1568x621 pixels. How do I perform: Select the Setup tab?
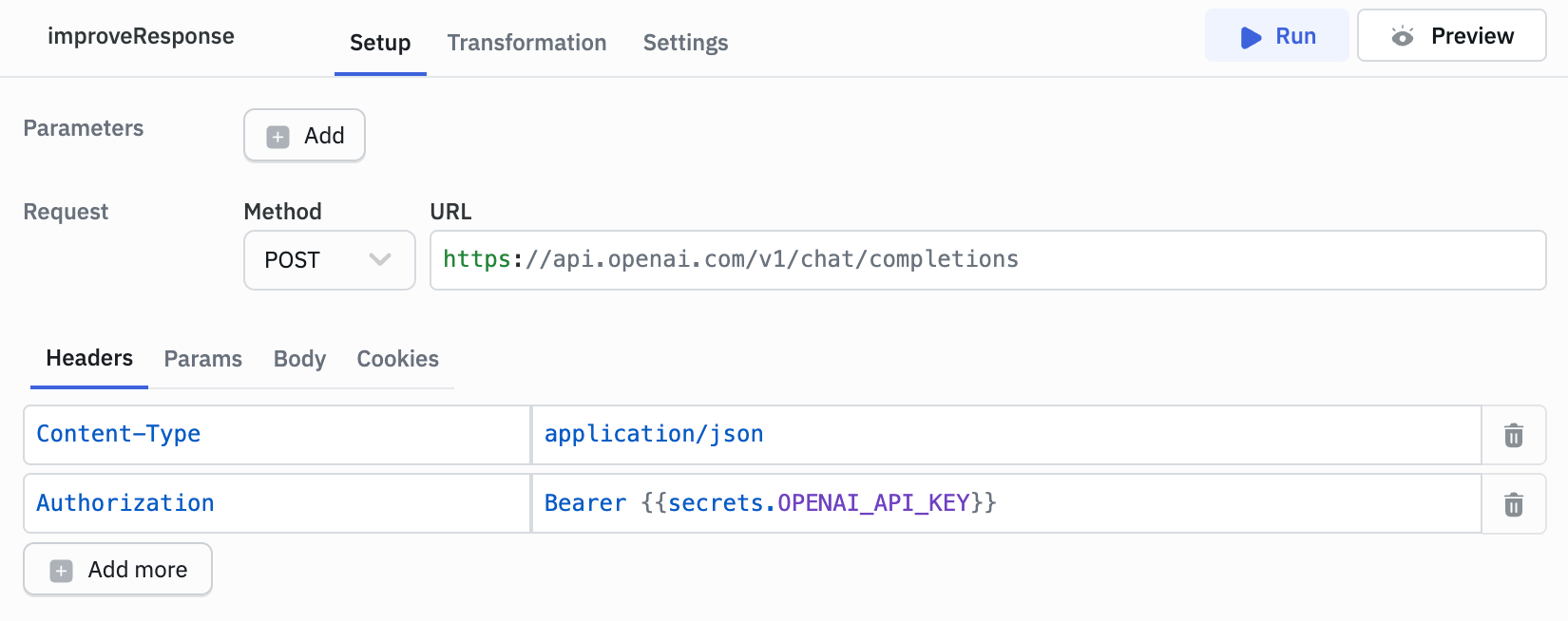point(380,43)
